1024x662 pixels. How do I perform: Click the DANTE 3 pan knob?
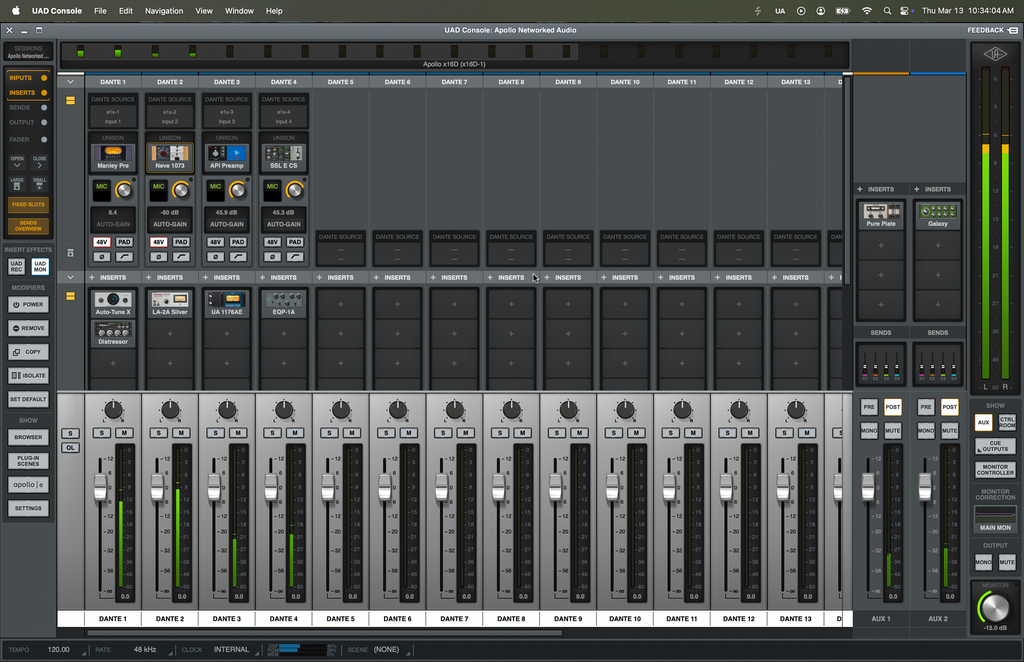[x=227, y=410]
